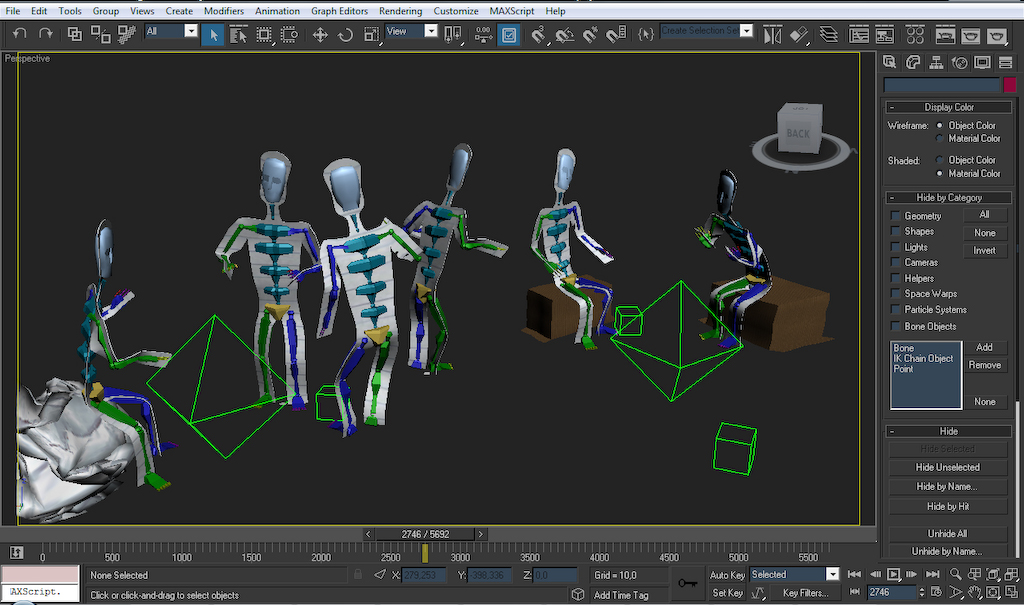Activate the Select Object arrow tool
1024x605 pixels.
[x=213, y=34]
